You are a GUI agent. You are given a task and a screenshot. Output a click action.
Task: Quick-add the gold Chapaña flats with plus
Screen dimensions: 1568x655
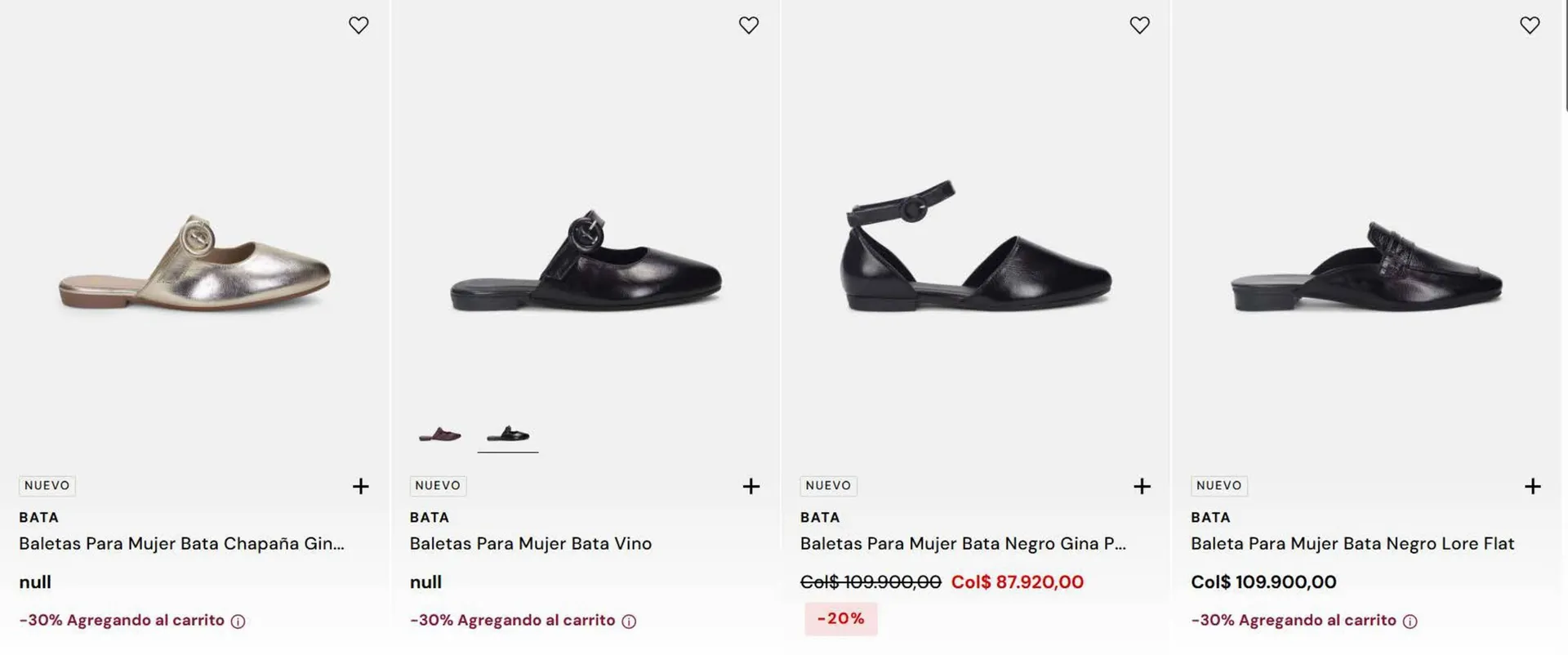click(360, 487)
